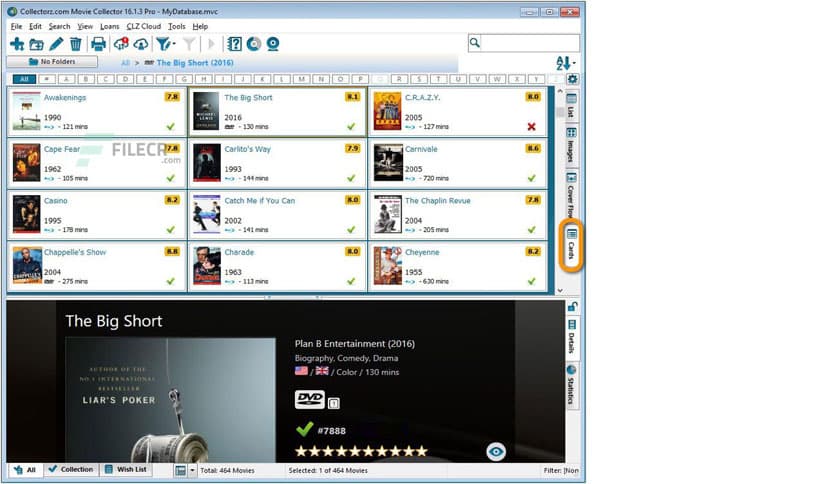Screen dimensions: 836x484
Task: Select the Catch Me If You Can title
Action: 260,201
